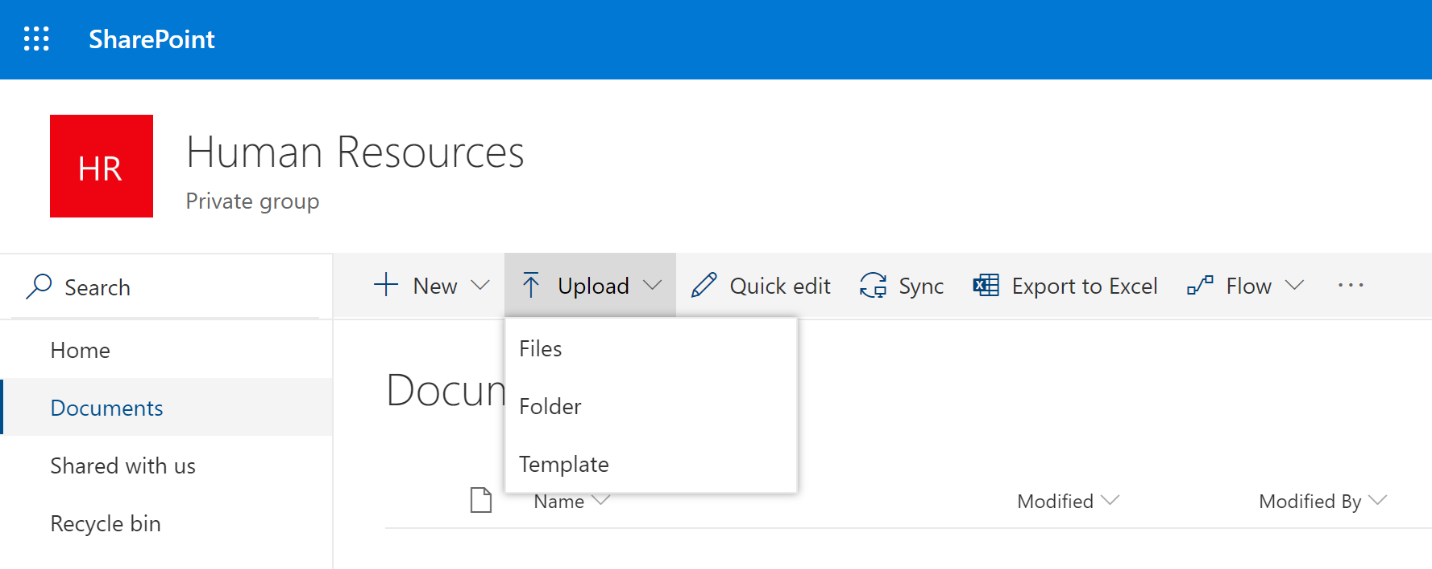1432x569 pixels.
Task: Select Folder from Upload menu
Action: 651,406
